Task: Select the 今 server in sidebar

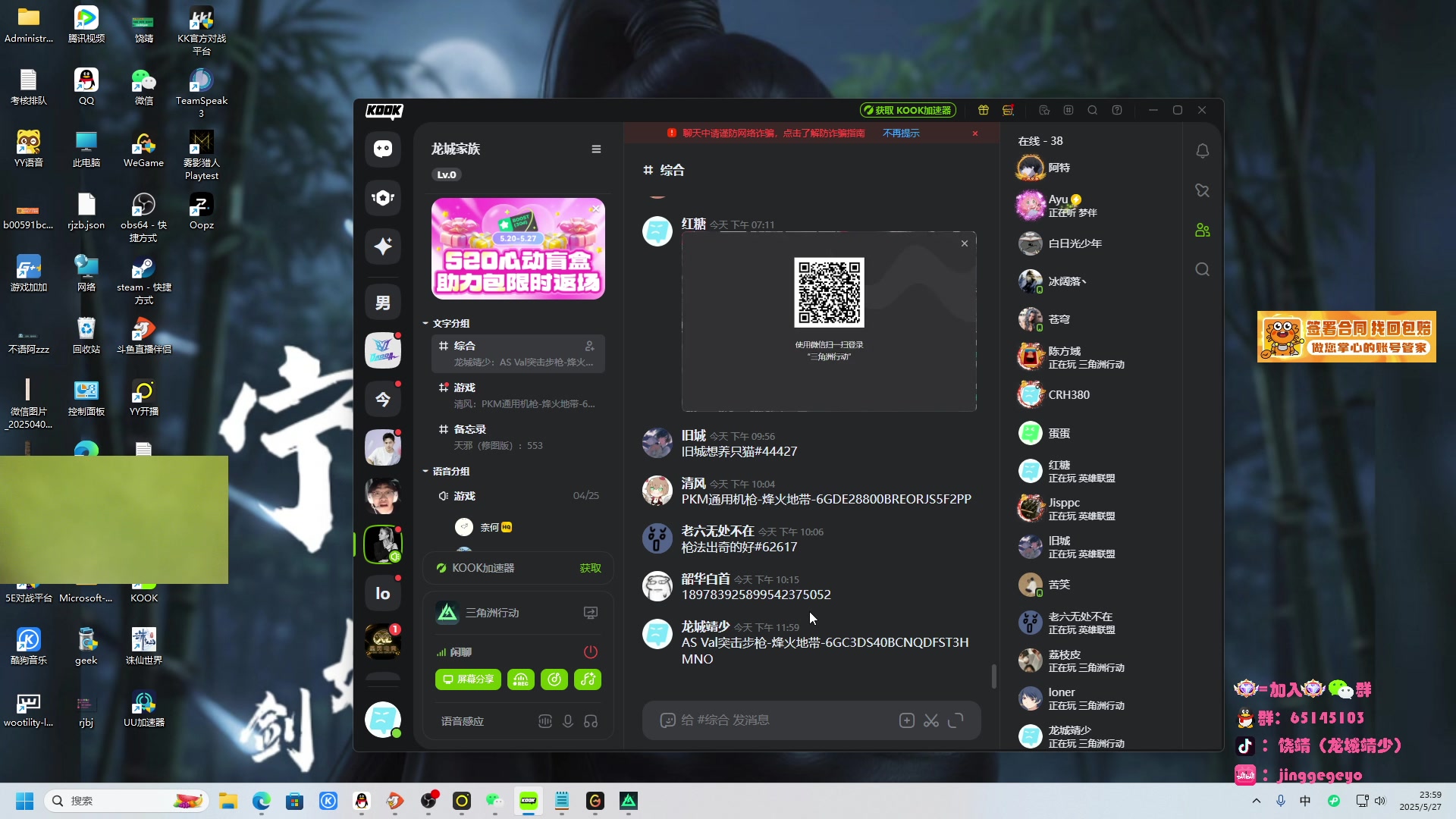Action: (x=383, y=399)
